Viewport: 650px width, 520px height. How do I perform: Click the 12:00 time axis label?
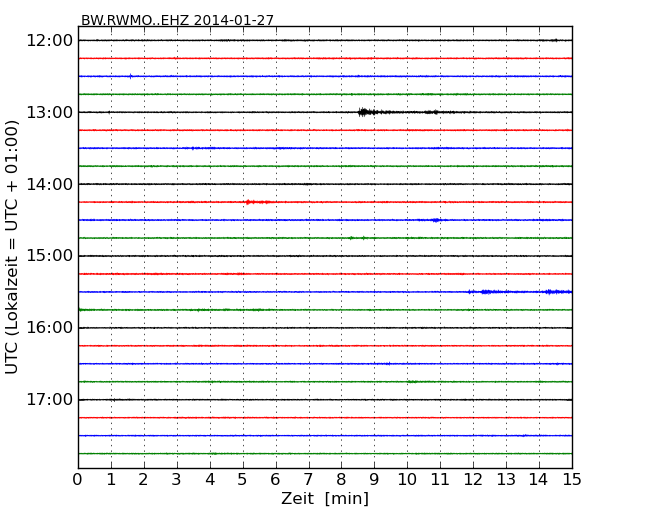[x=49, y=41]
